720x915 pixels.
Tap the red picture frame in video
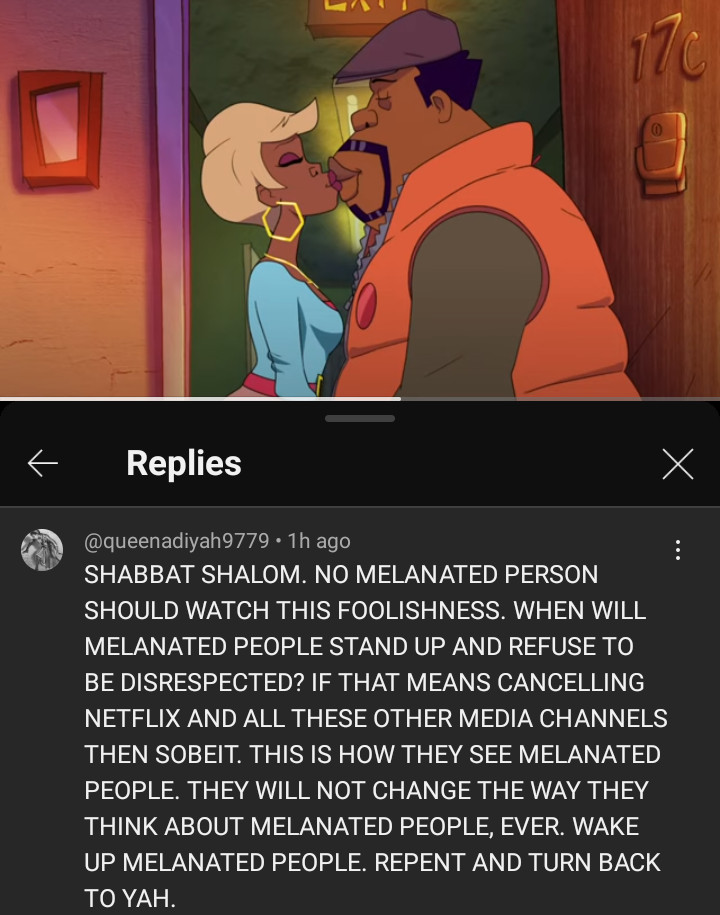point(61,128)
